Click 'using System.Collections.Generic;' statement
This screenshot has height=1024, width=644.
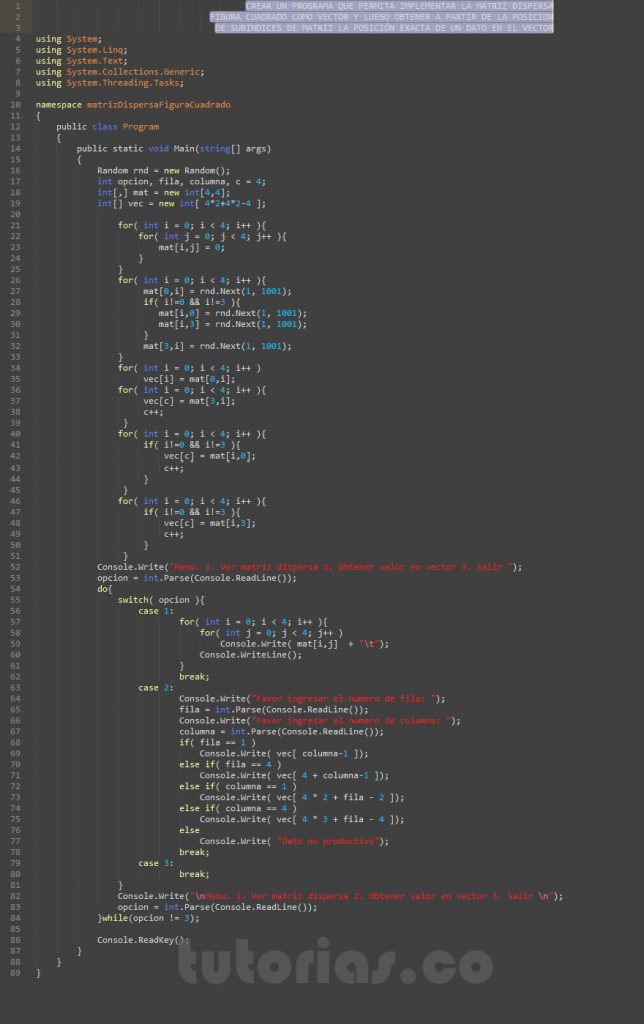pyautogui.click(x=120, y=72)
